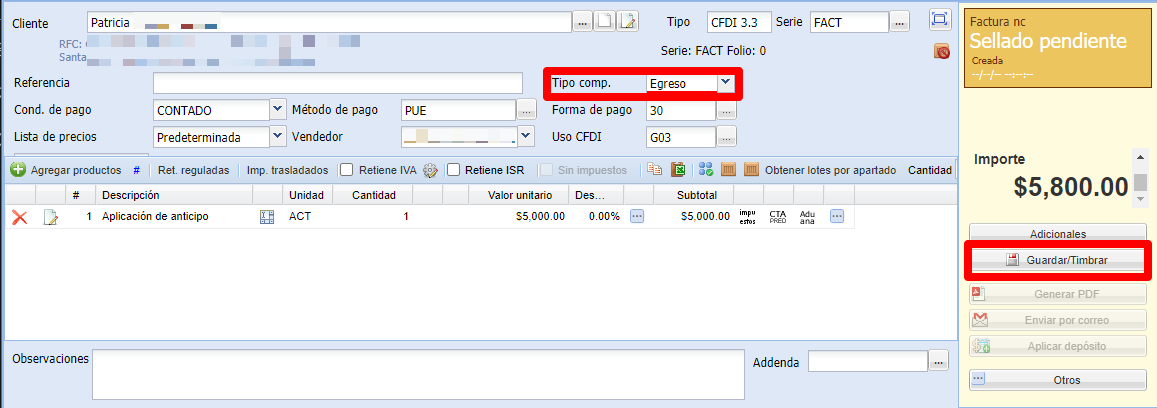The width and height of the screenshot is (1157, 408).
Task: Enable the Retiene IVA checkbox
Action: click(346, 170)
